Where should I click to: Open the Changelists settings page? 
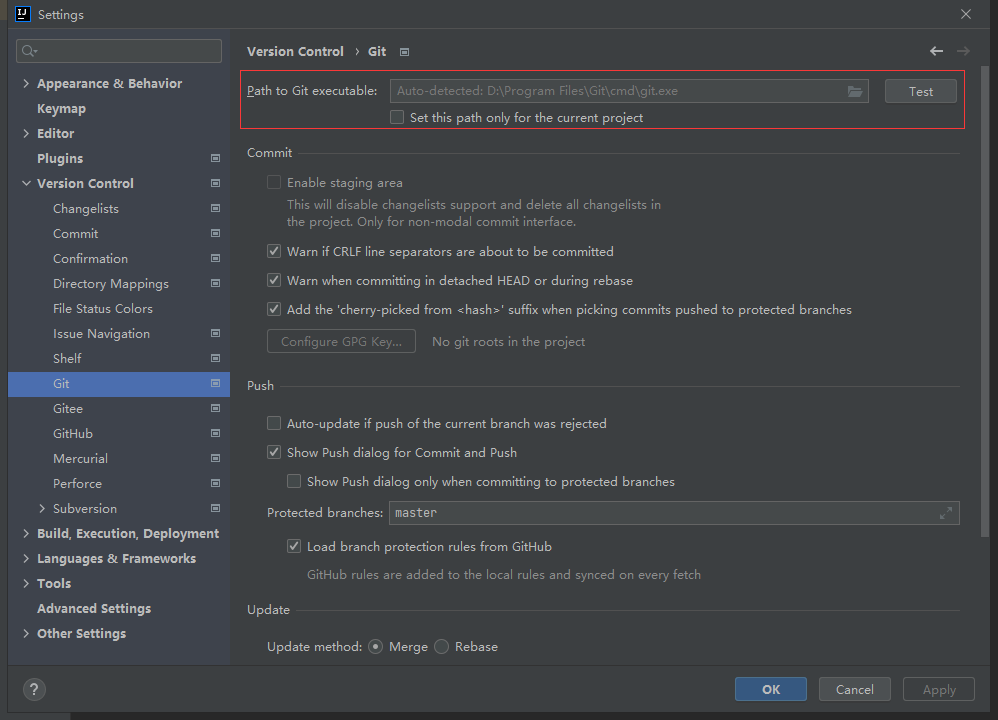86,209
